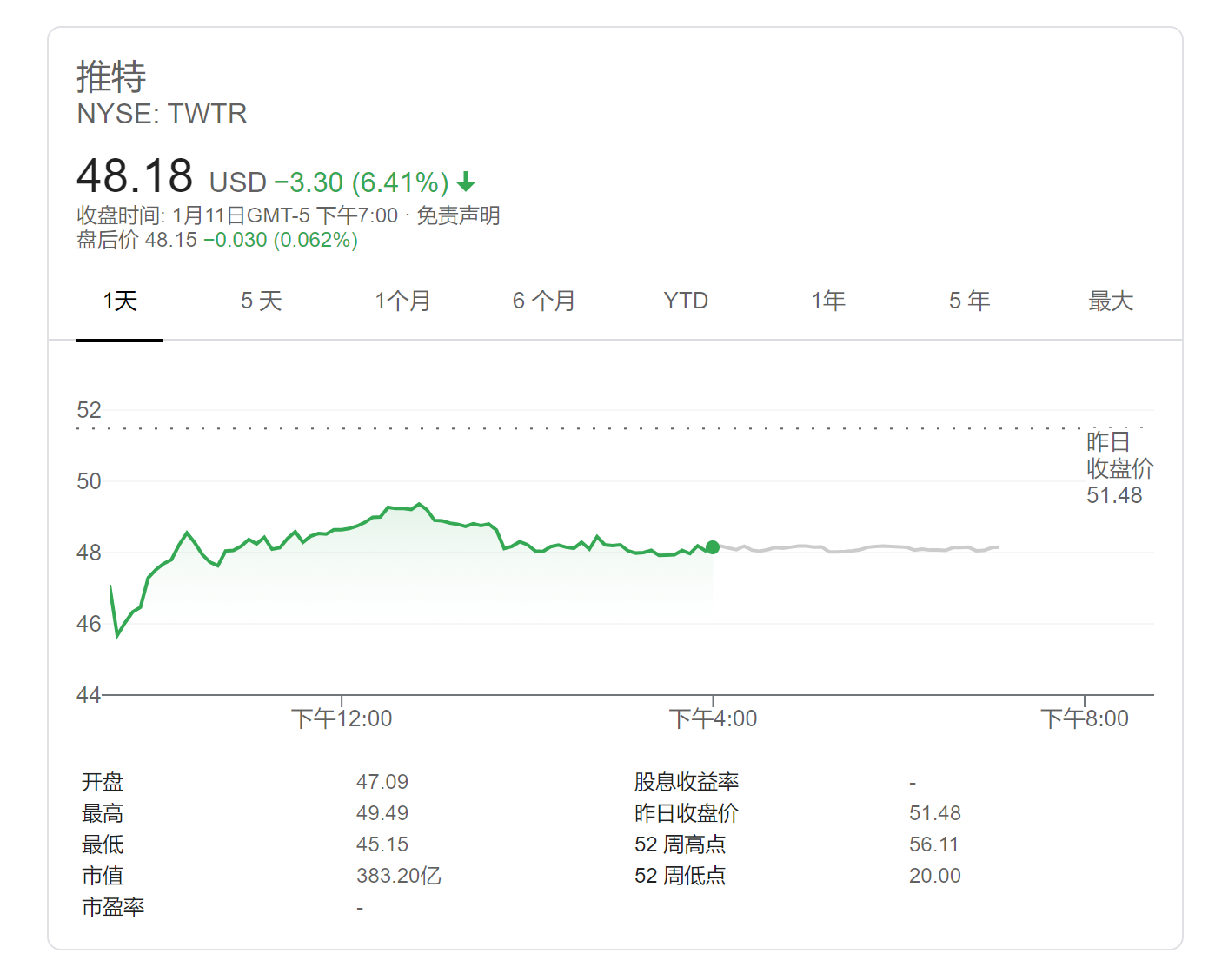View the 5 年 price history
The image size is (1215, 980).
coord(969,301)
